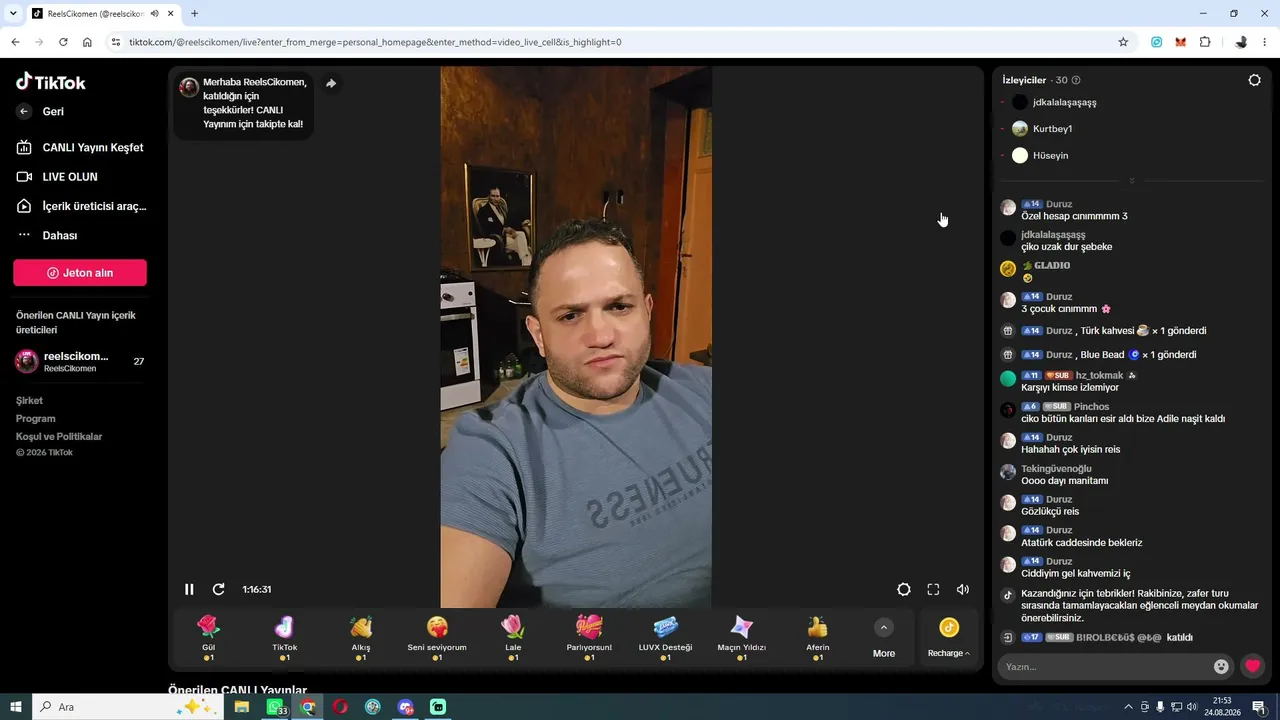This screenshot has height=720, width=1280.
Task: Click the TikTok logo
Action: 51,82
